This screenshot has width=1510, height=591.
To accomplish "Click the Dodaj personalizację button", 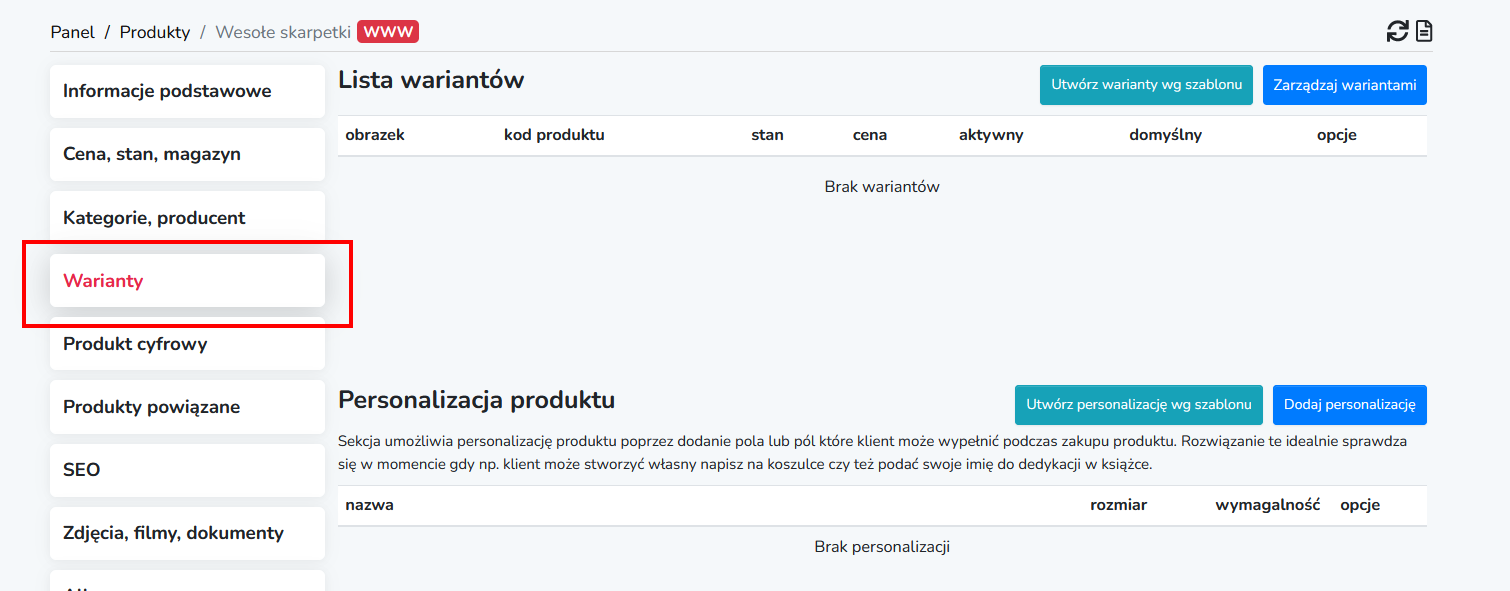I will (x=1350, y=405).
